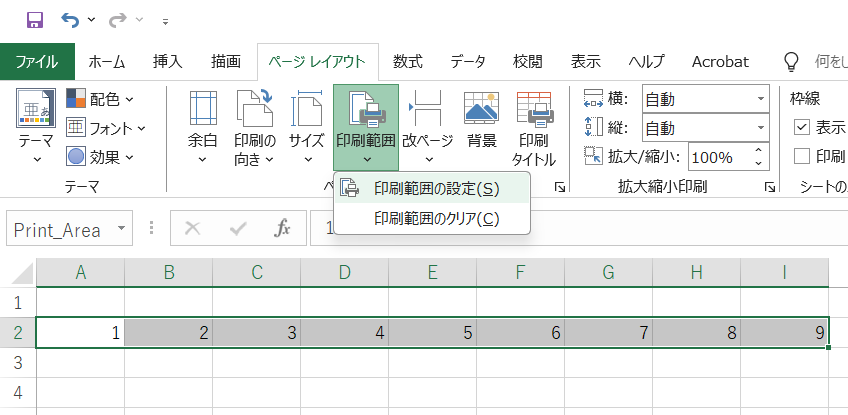This screenshot has height=415, width=848.
Task: Click the 背景 (Background) picture icon
Action: click(481, 110)
